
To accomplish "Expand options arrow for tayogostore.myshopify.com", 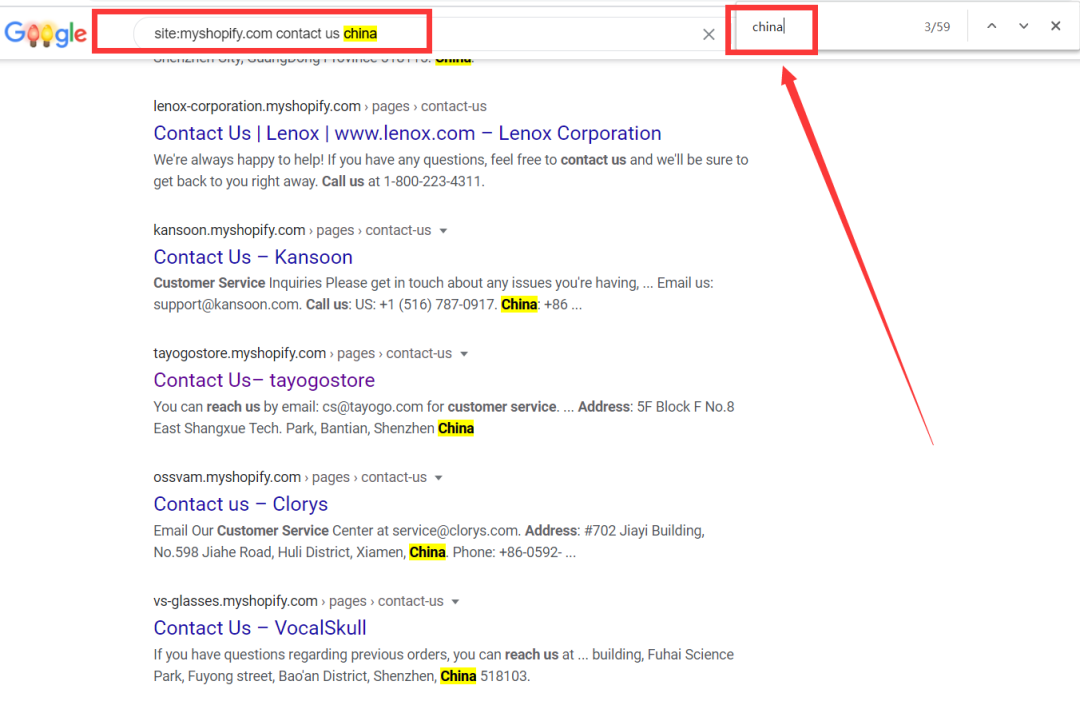I will (464, 354).
